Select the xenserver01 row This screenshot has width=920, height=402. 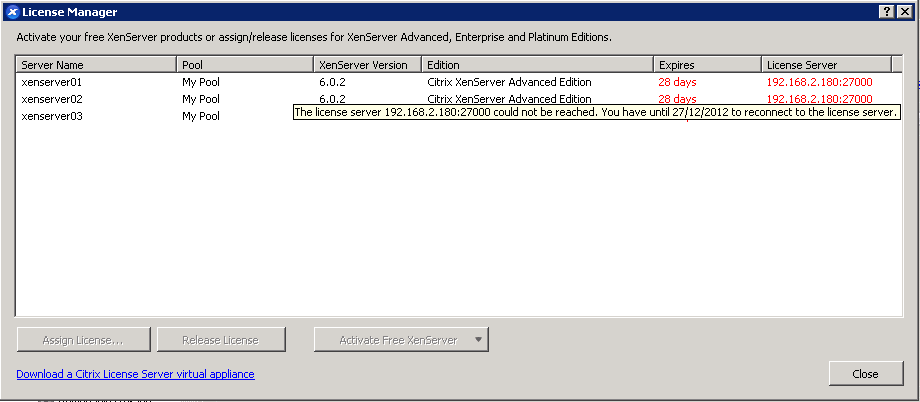(x=459, y=82)
